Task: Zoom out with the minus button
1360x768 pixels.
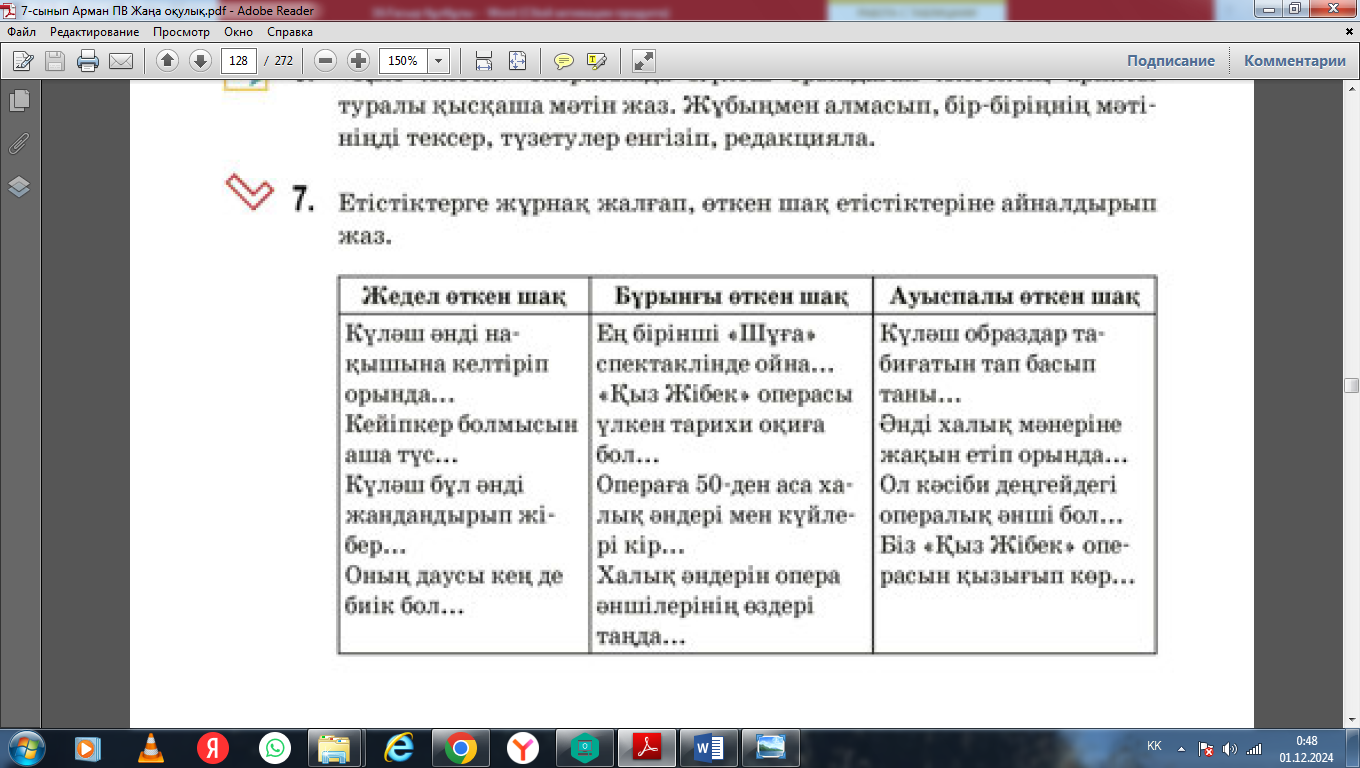Action: click(324, 61)
